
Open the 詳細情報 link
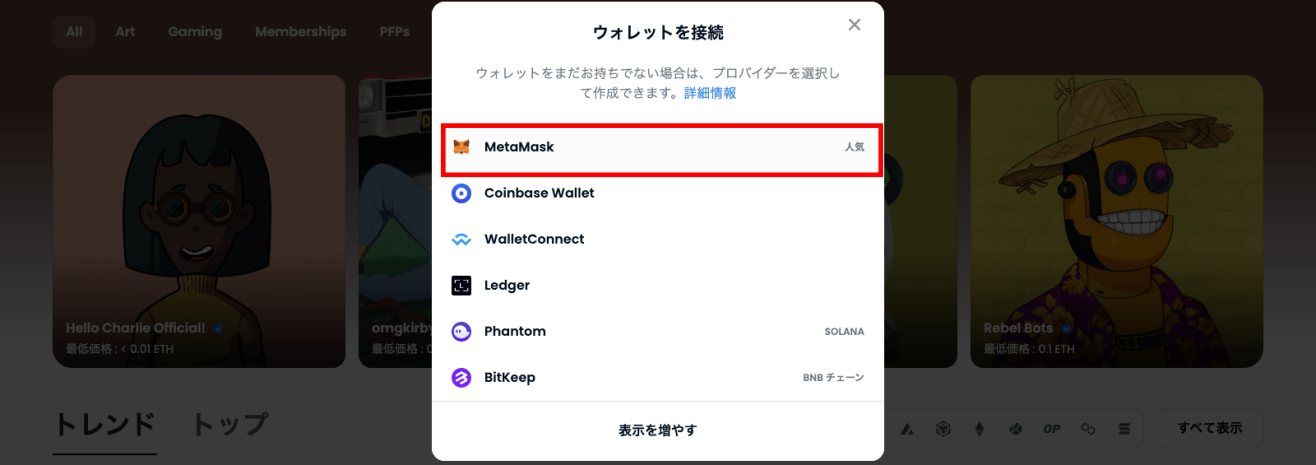coord(710,93)
